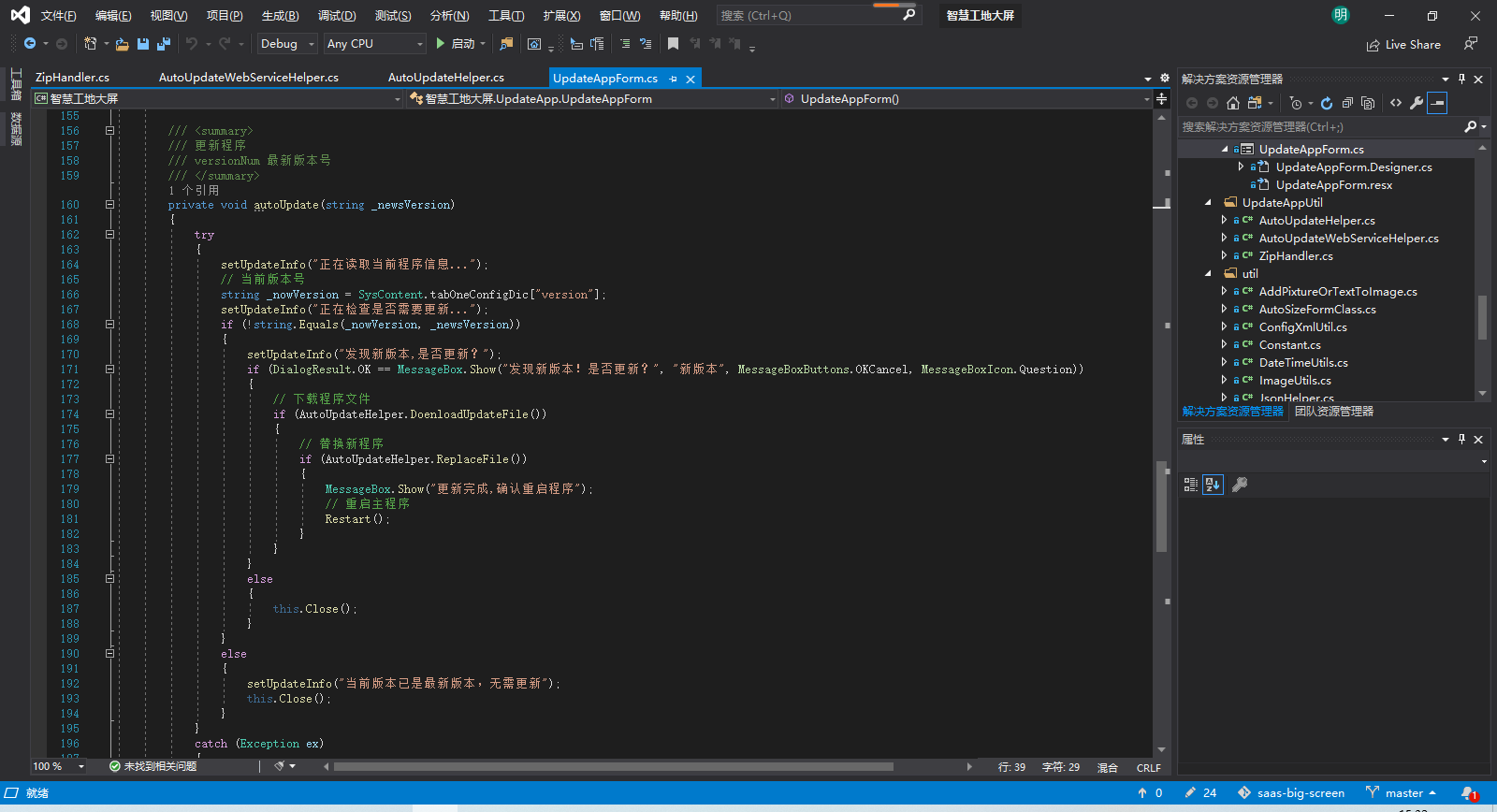The image size is (1497, 812).
Task: Collapse the UpdateAppUtil folder
Action: pos(1207,203)
